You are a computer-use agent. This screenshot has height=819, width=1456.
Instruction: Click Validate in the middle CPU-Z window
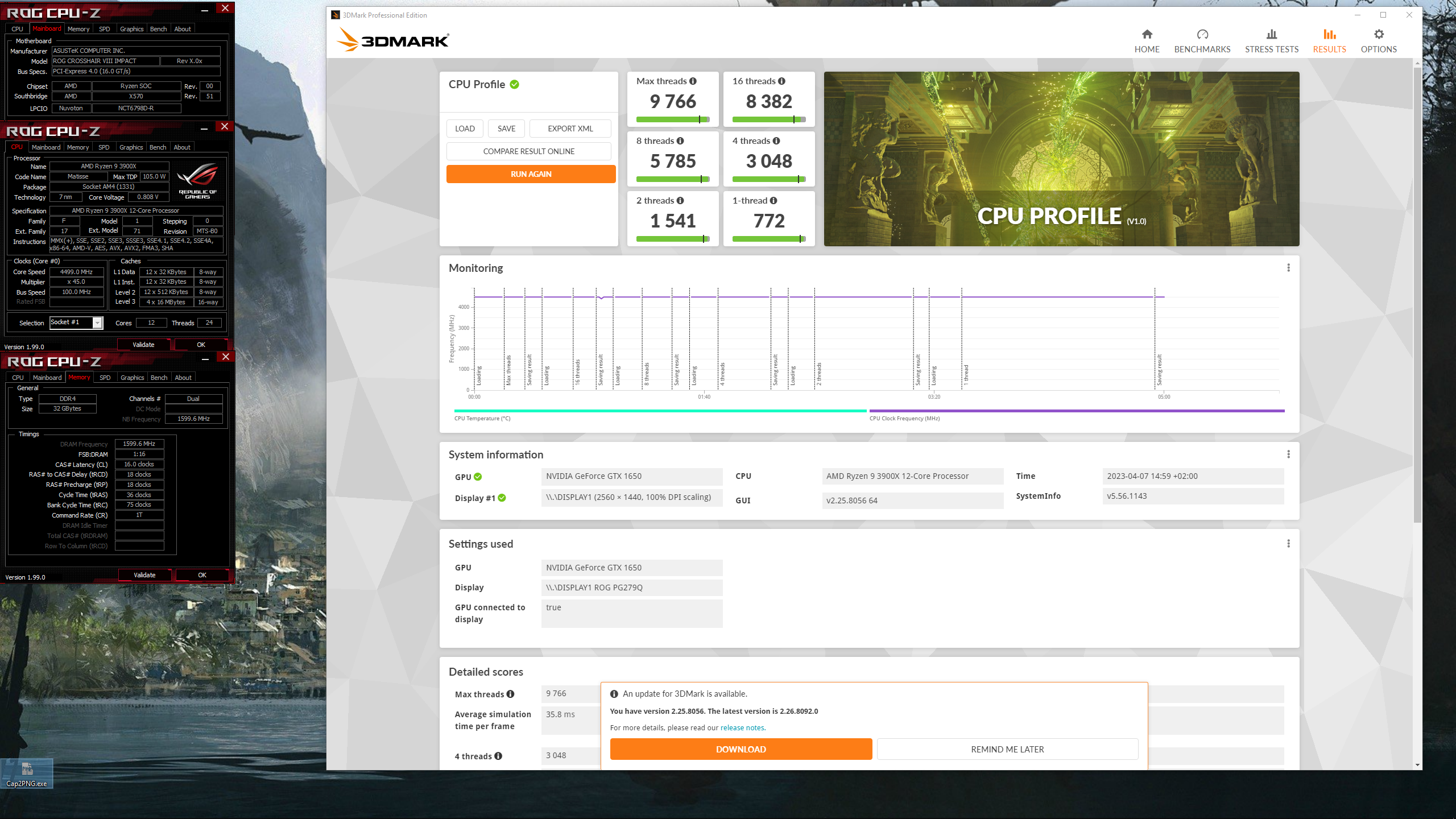point(143,345)
